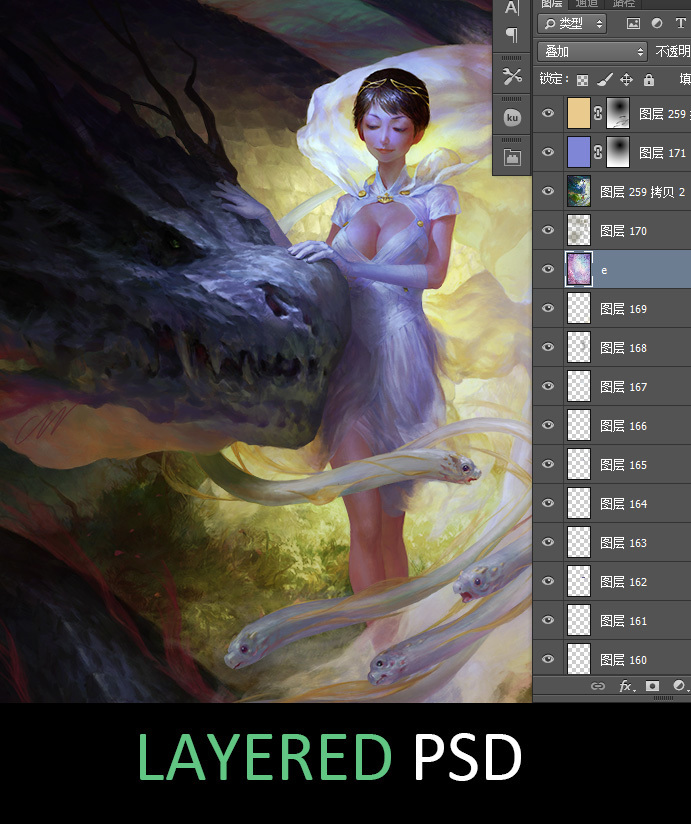
Task: Click mask link chain on 图层 259
Action: (598, 113)
